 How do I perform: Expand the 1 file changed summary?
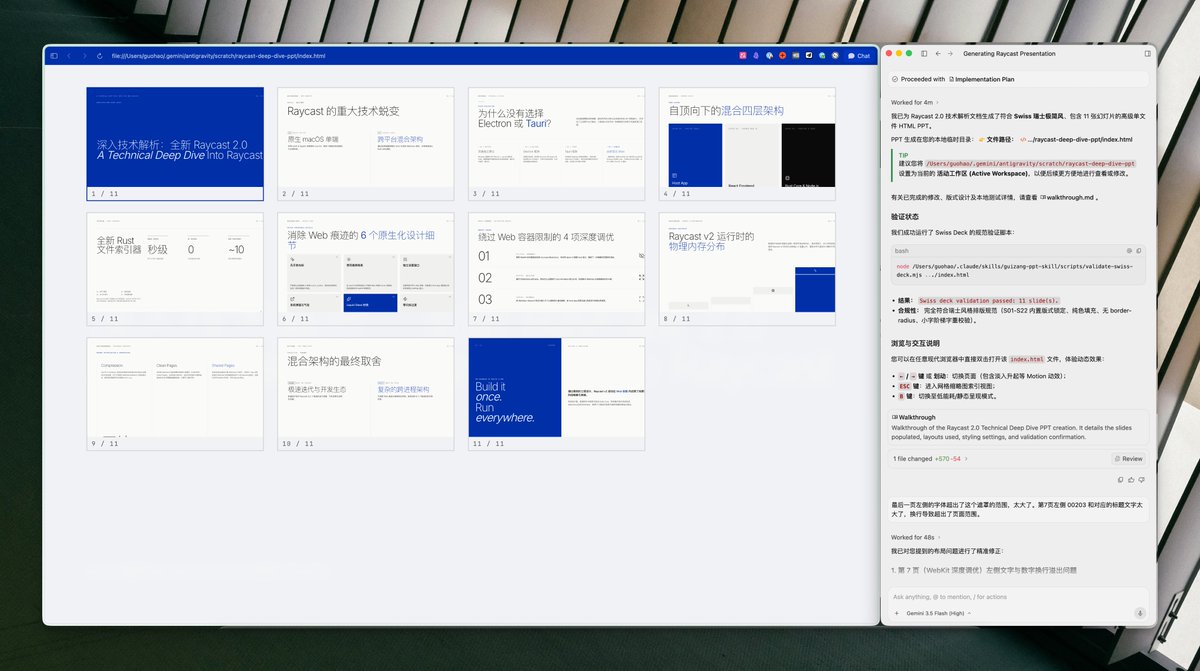tap(931, 459)
